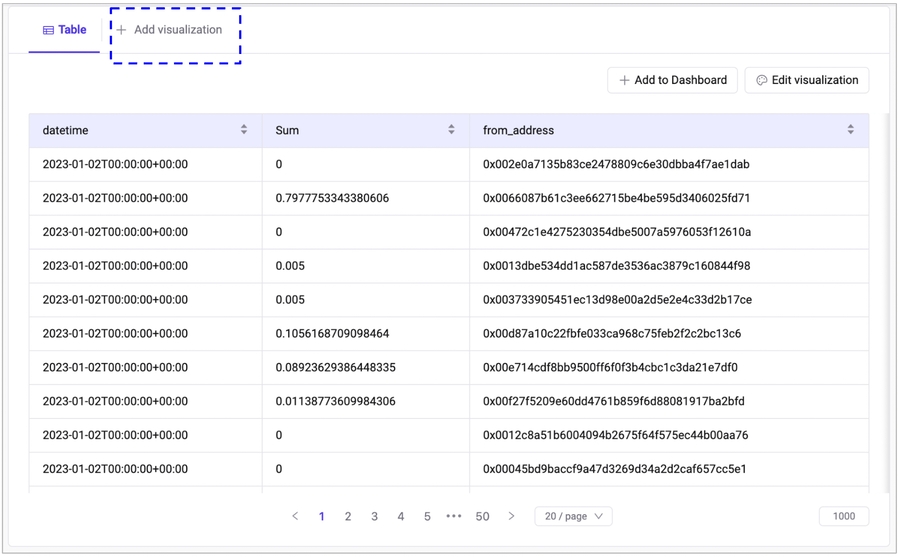
Task: Click the pagination ellipsis to jump pages
Action: coord(454,516)
